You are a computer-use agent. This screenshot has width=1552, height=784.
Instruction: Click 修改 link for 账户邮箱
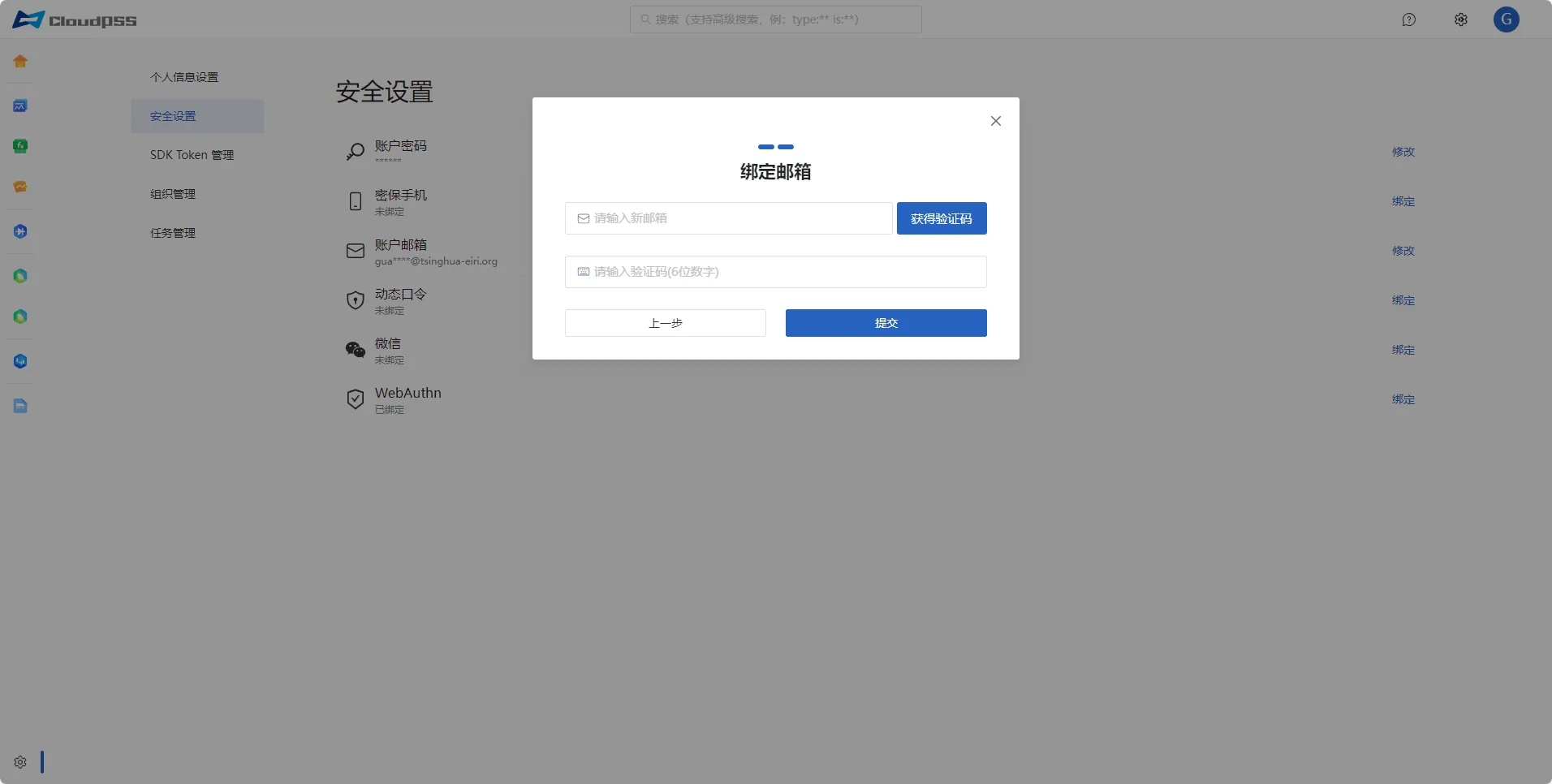(x=1403, y=251)
